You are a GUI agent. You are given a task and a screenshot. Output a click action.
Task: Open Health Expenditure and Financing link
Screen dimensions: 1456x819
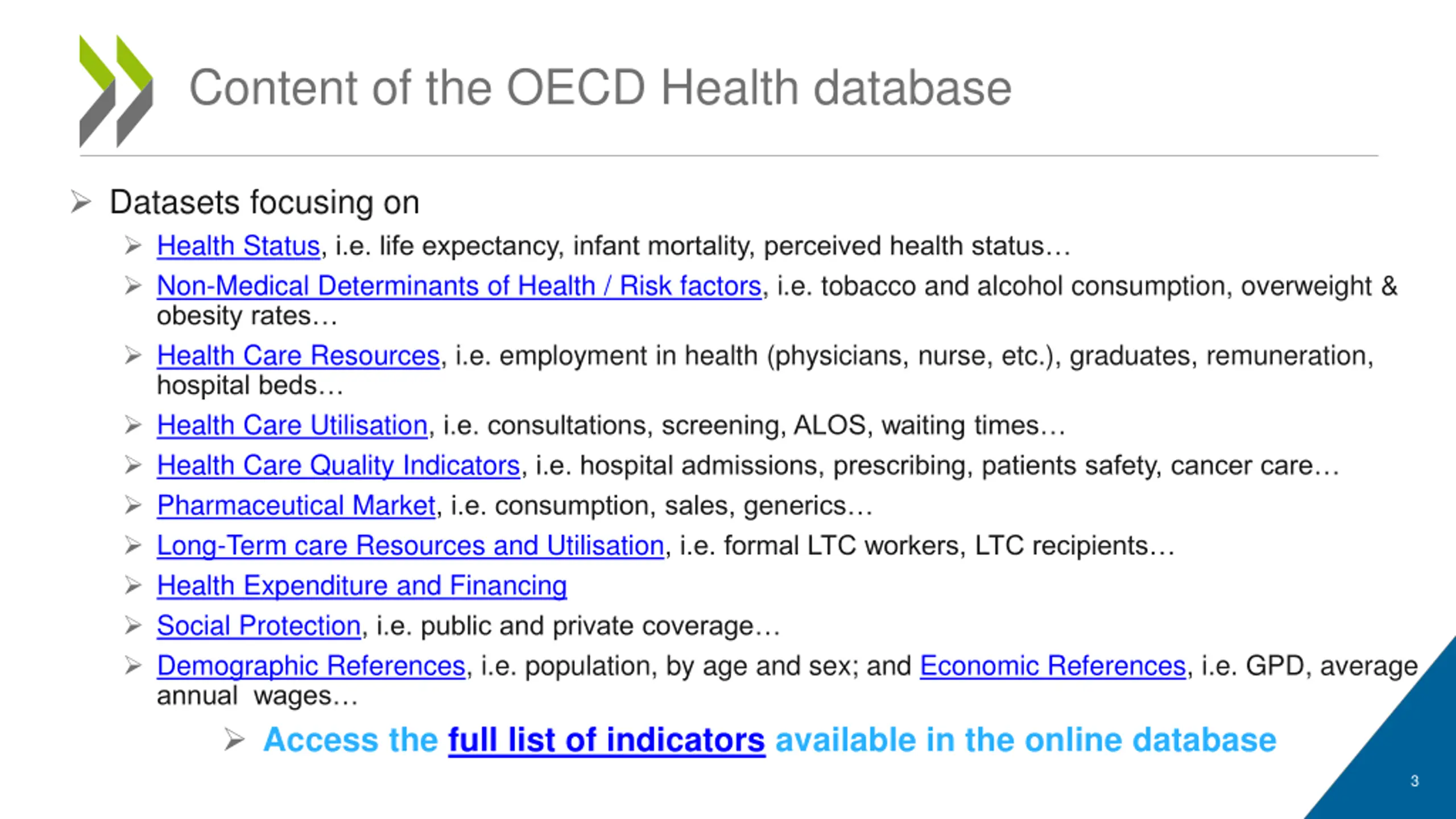coord(362,585)
